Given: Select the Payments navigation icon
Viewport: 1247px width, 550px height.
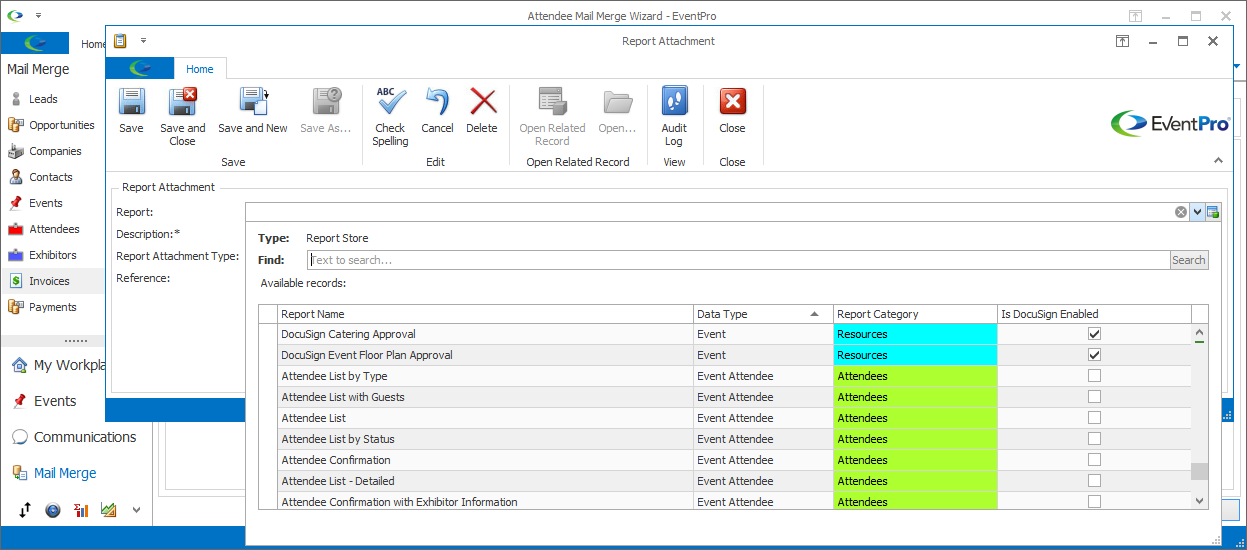Looking at the screenshot, I should (x=15, y=307).
